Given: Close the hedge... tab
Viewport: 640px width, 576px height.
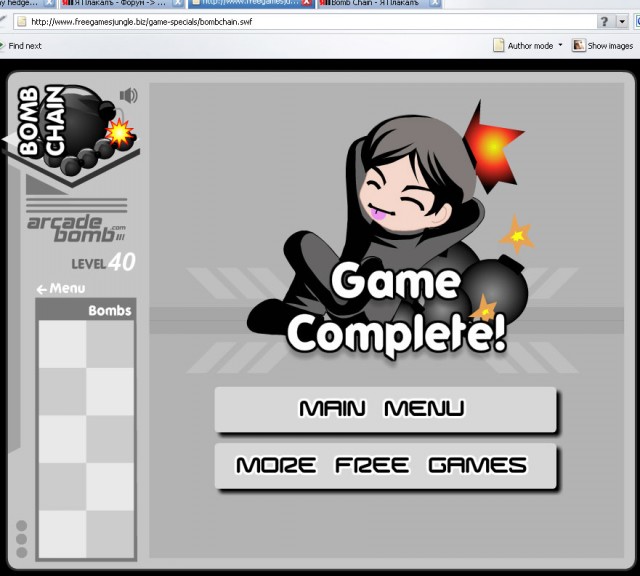Looking at the screenshot, I should [49, 3].
